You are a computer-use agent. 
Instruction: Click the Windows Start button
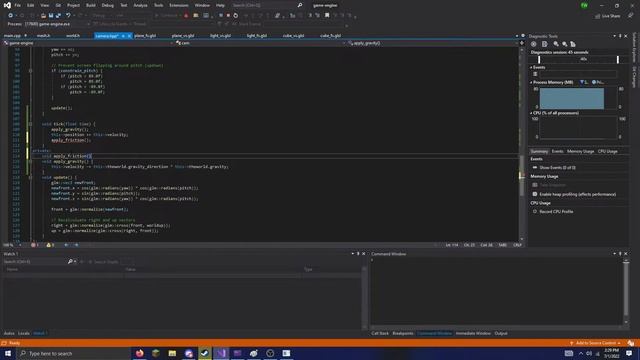(8, 353)
